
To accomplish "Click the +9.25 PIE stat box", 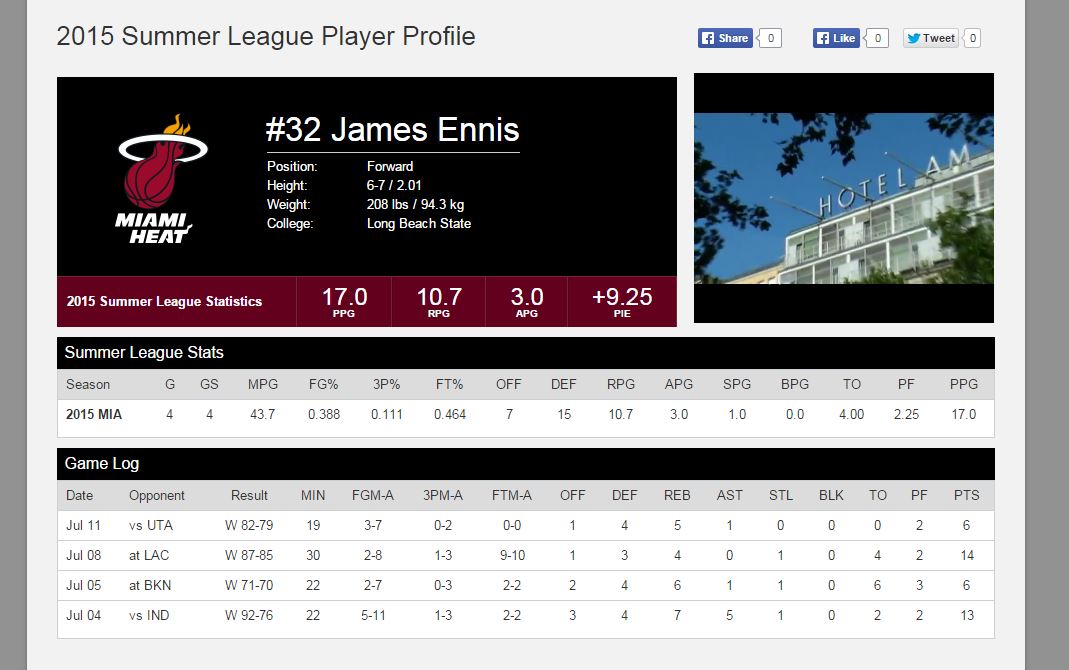I will [x=621, y=301].
